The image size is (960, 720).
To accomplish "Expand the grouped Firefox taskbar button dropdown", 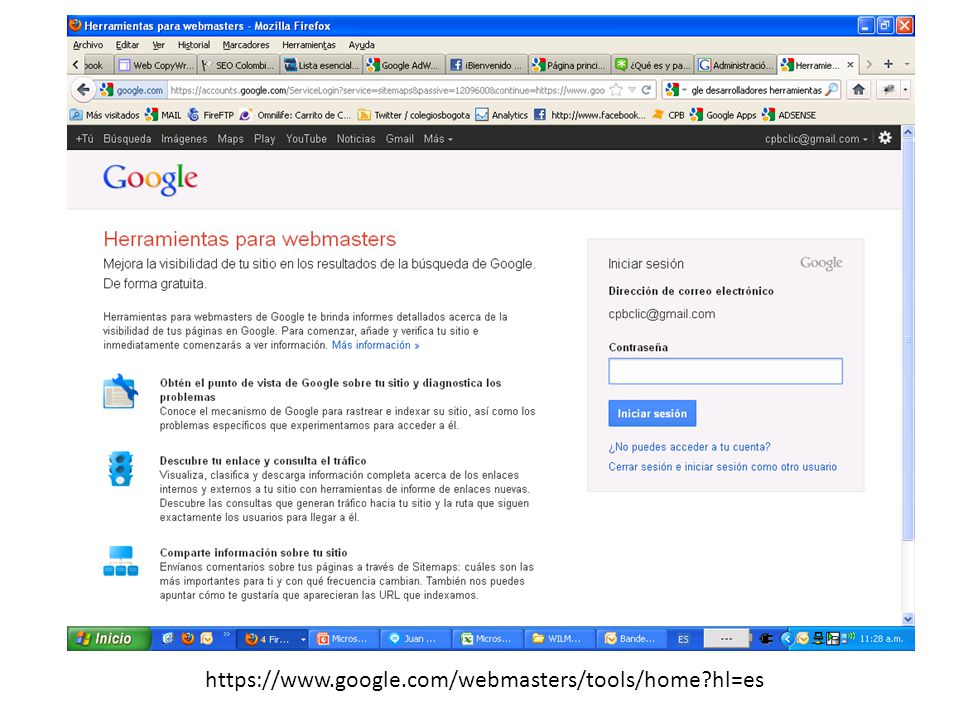I will (302, 639).
